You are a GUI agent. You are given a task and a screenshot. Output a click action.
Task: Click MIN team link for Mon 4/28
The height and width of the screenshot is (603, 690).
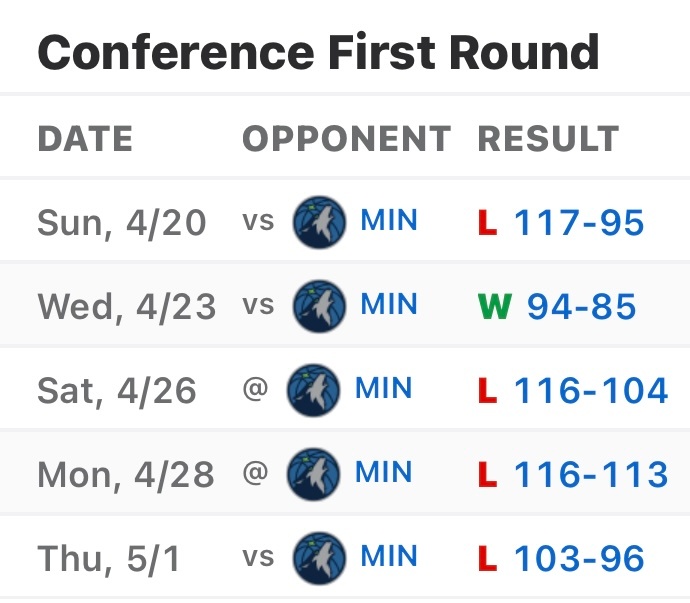tap(383, 472)
